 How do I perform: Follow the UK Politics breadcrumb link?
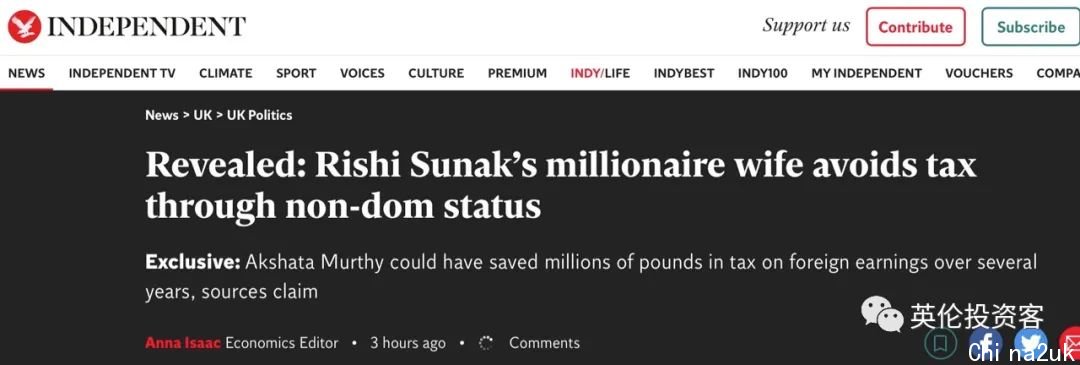pos(260,115)
